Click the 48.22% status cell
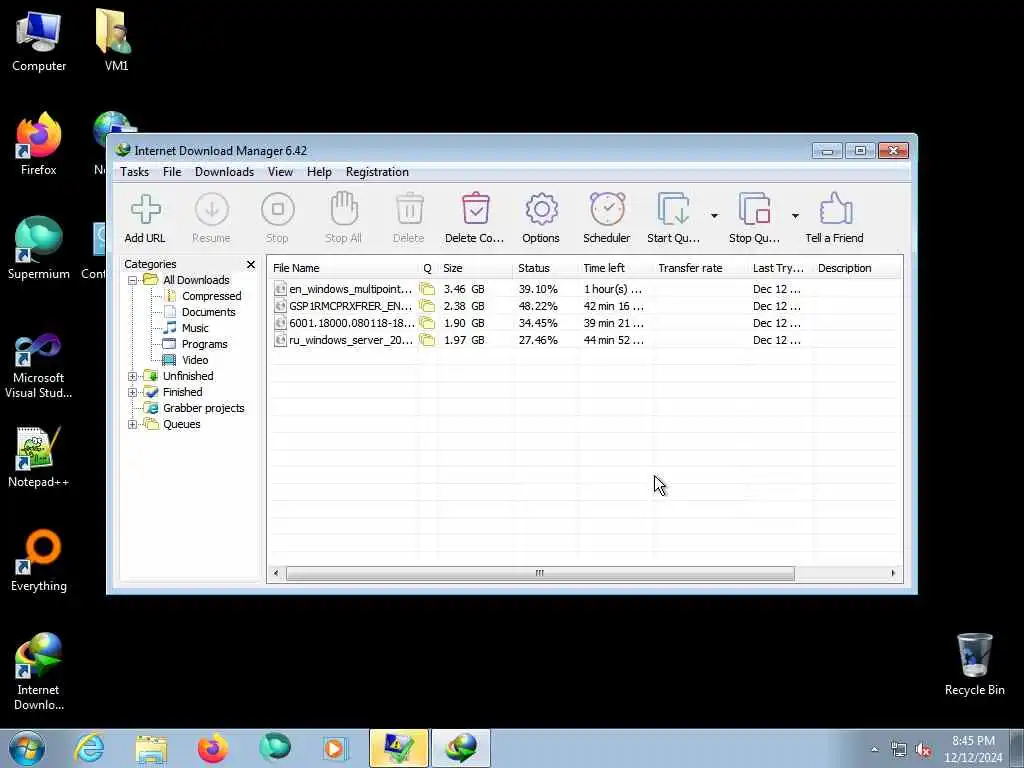 [x=538, y=306]
